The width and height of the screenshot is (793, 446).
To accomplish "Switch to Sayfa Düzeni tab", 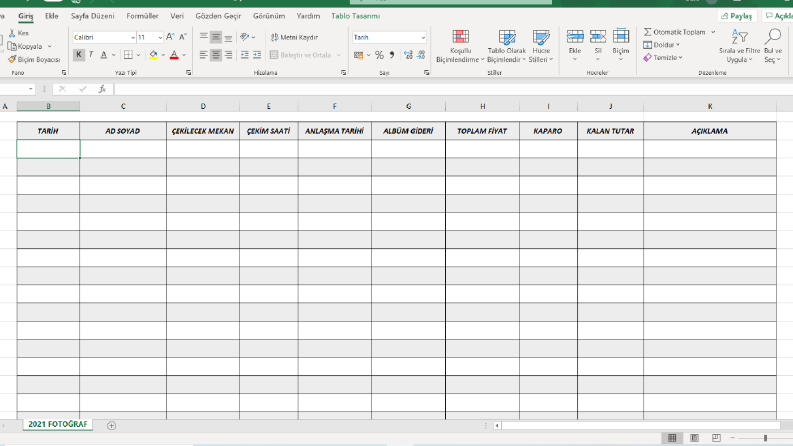I will (93, 16).
